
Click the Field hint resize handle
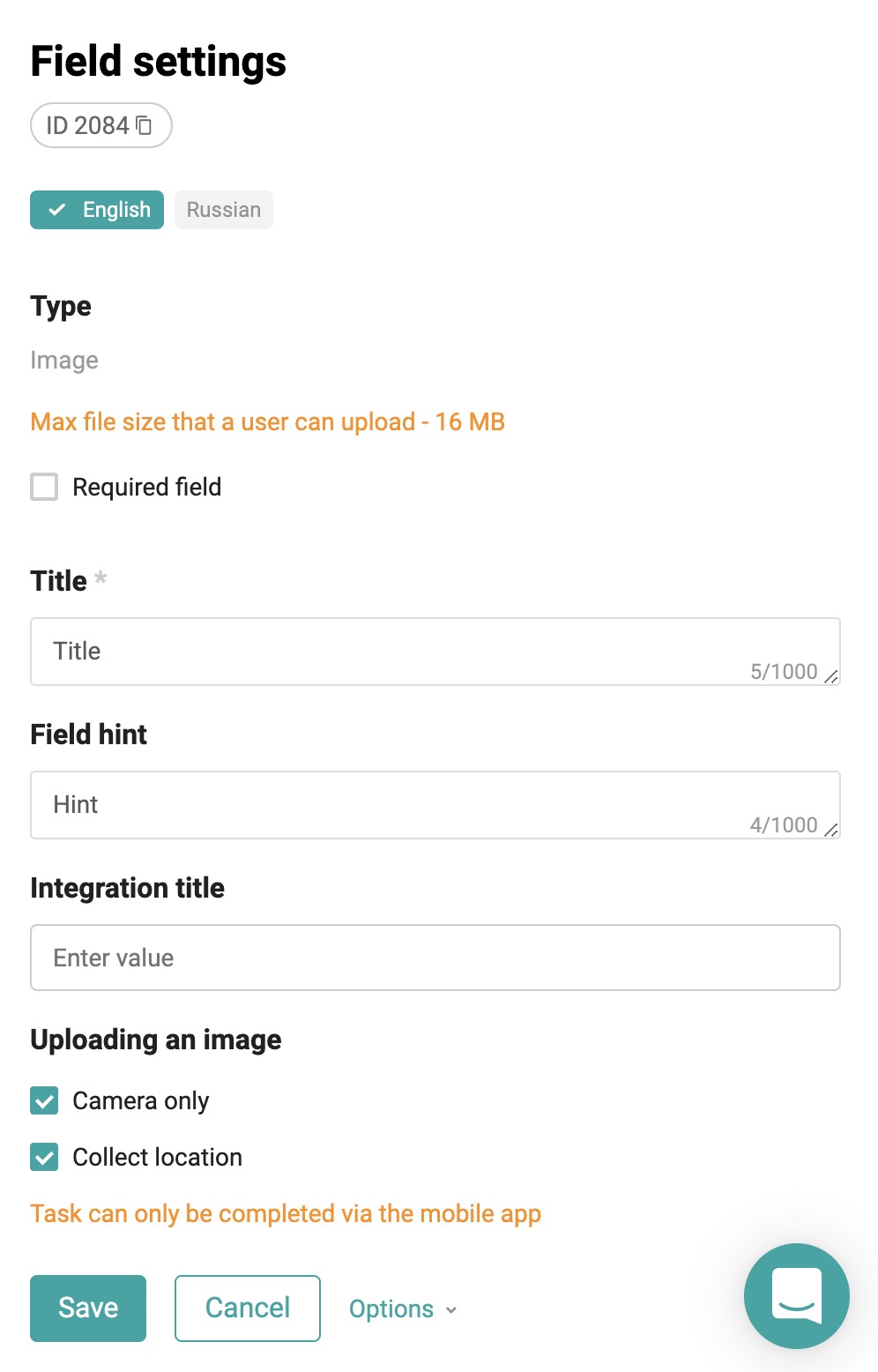coord(830,829)
